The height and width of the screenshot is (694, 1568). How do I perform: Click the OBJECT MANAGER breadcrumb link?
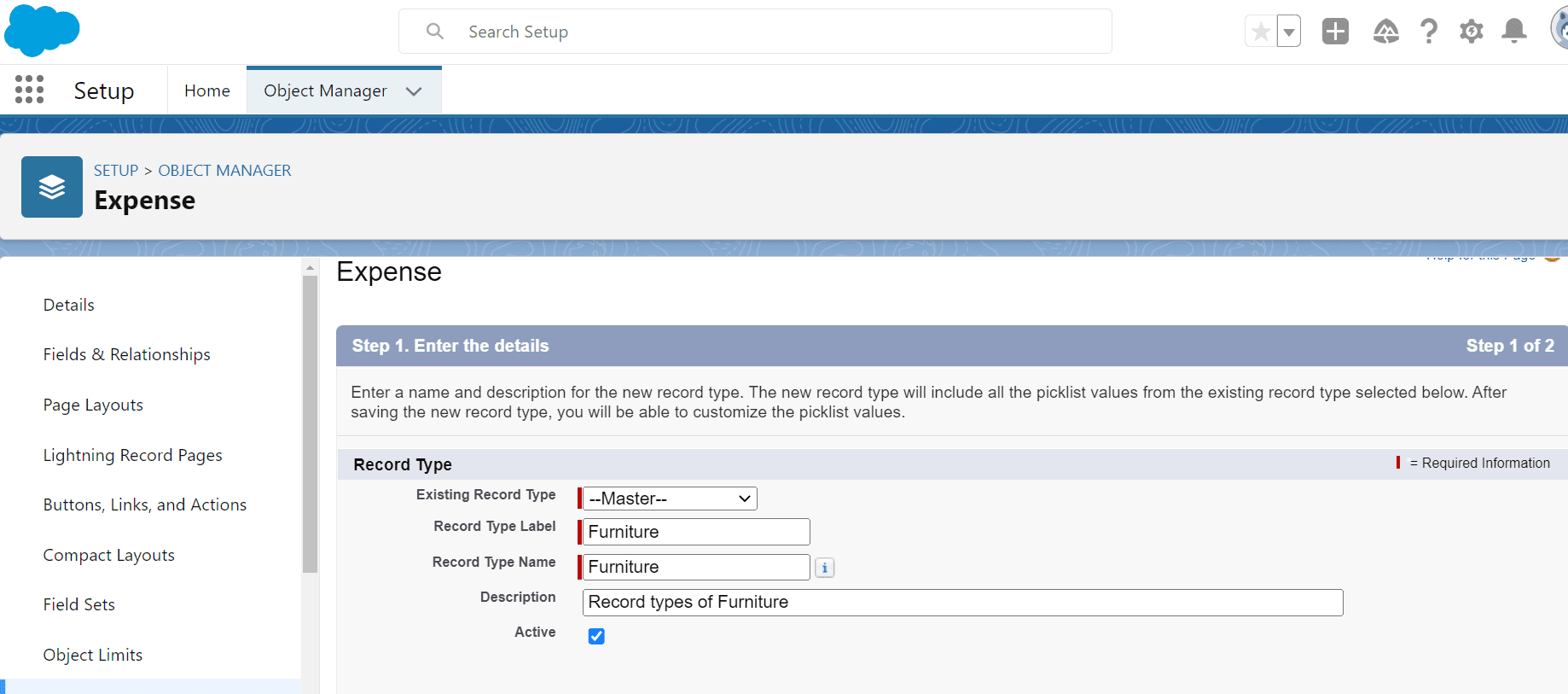224,171
